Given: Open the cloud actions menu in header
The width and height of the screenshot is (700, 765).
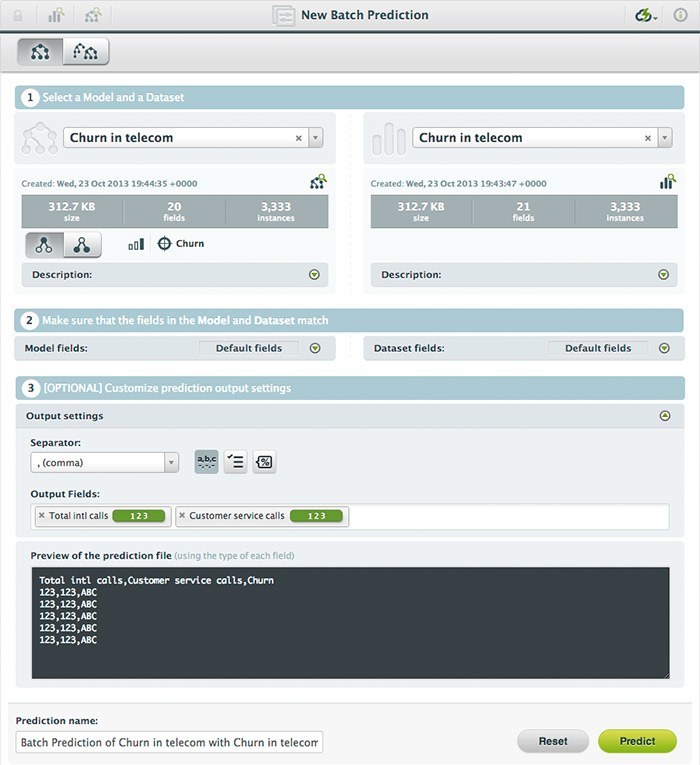Looking at the screenshot, I should (647, 16).
